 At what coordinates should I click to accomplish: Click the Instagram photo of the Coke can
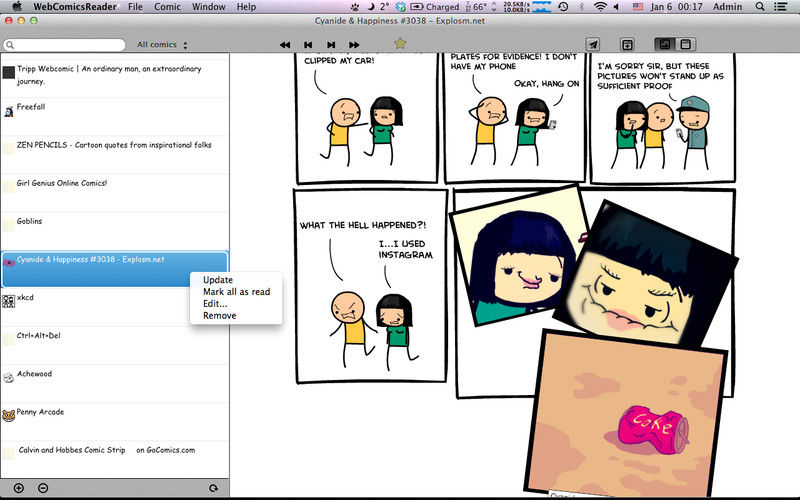(626, 413)
